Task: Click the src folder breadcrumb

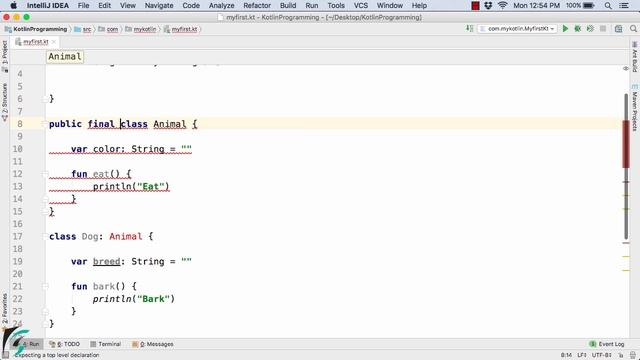Action: click(83, 29)
